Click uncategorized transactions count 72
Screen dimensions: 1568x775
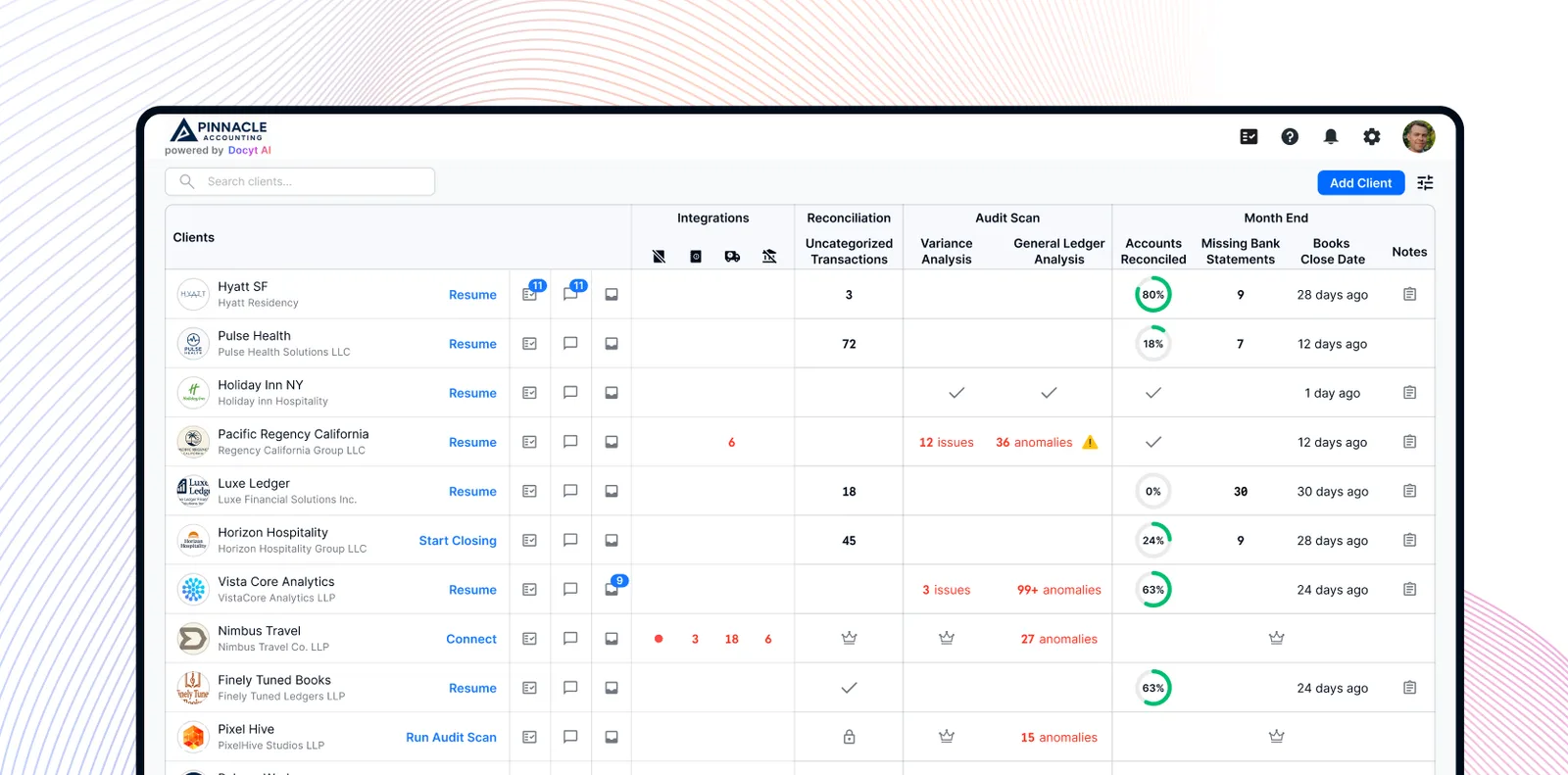click(849, 344)
